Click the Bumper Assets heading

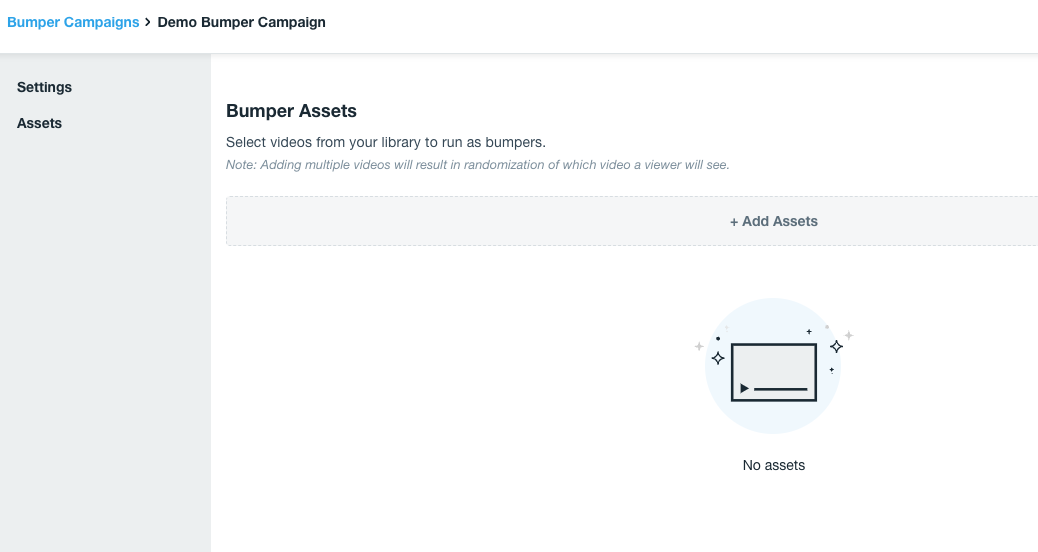click(x=291, y=111)
